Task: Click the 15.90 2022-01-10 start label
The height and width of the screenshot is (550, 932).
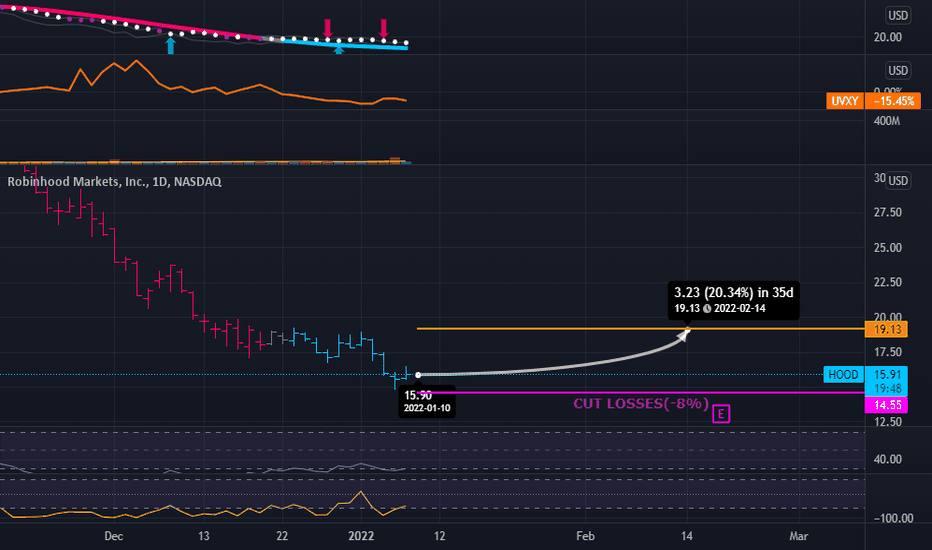Action: [427, 401]
